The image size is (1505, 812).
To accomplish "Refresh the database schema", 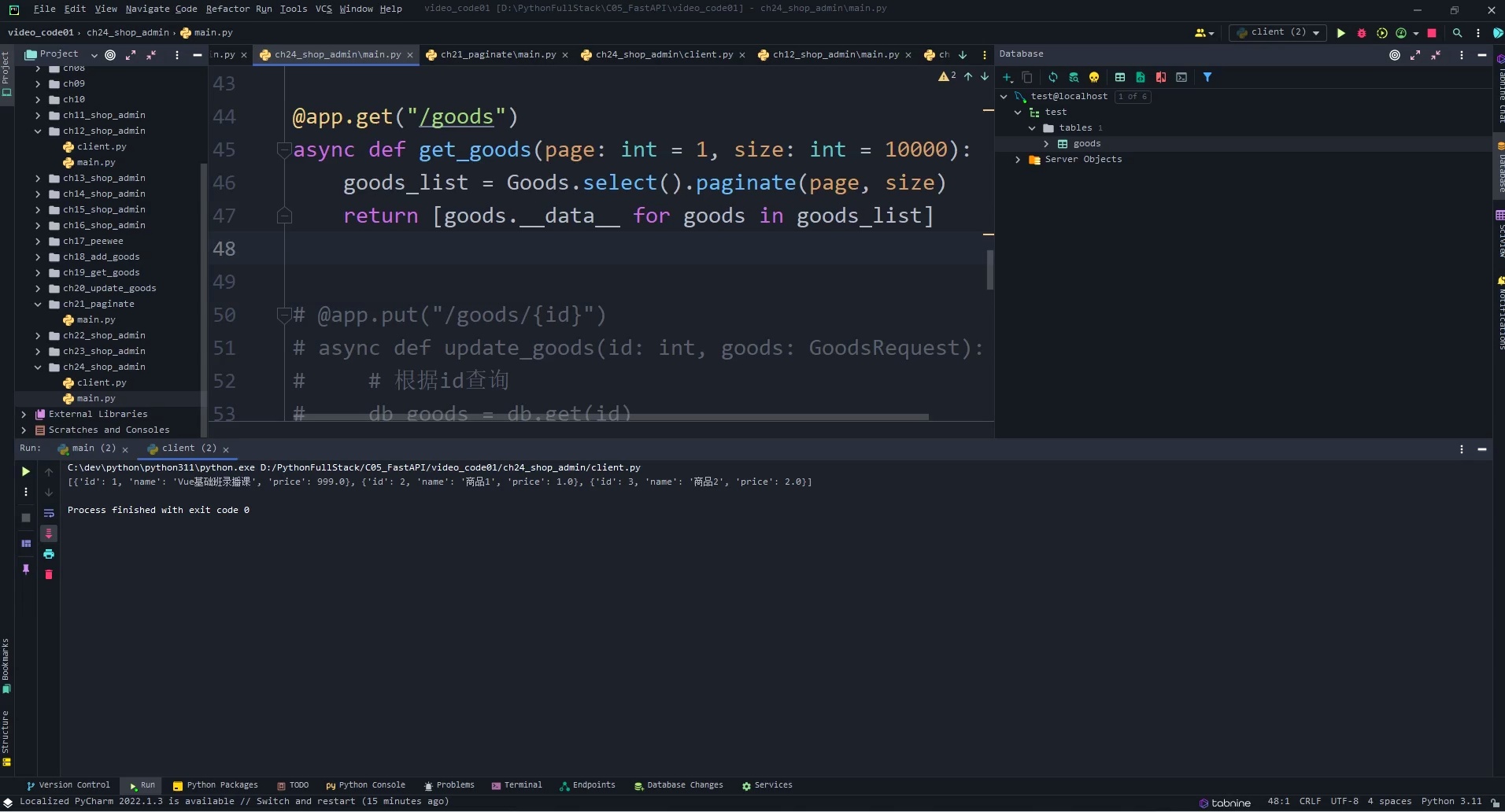I will [1052, 77].
